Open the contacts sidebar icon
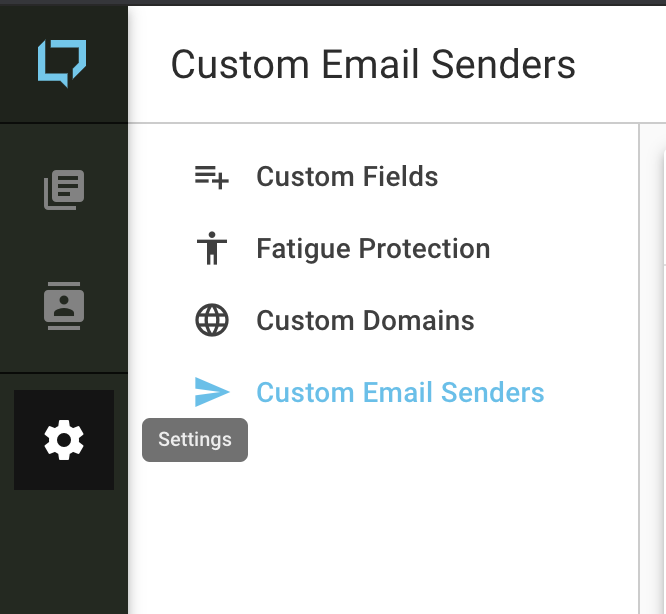This screenshot has width=666, height=614. pos(64,307)
